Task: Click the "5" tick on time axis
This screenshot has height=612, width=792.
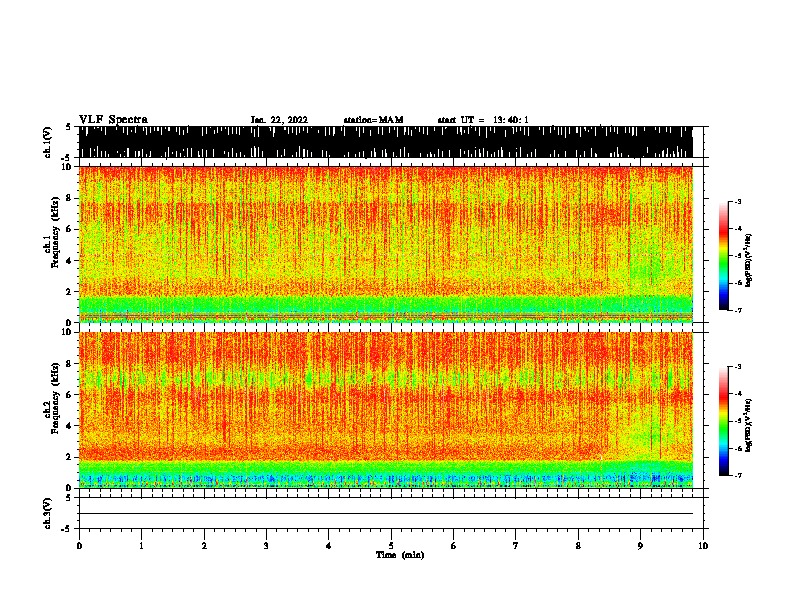Action: click(x=391, y=546)
